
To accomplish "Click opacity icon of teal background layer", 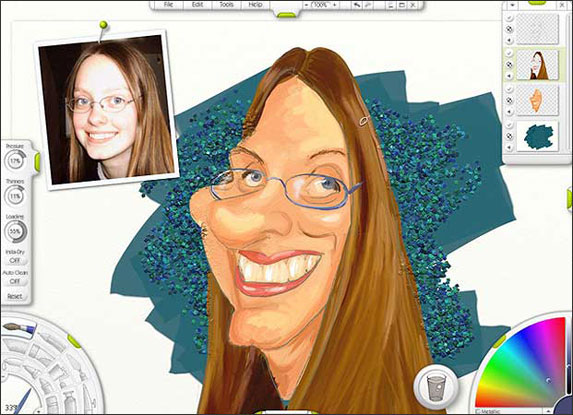I will click(x=510, y=136).
